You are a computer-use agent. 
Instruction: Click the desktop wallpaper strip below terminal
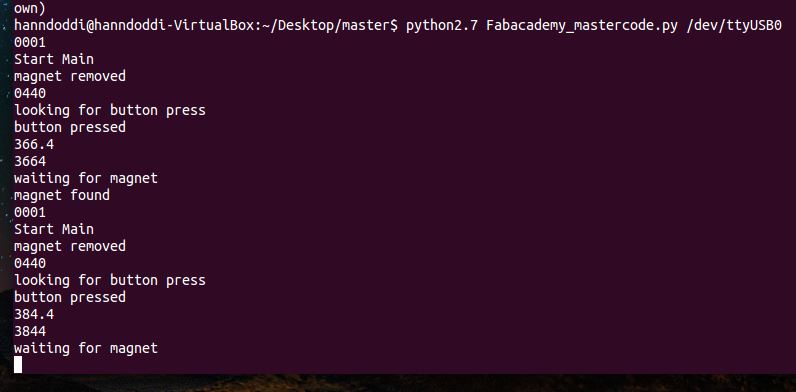[x=398, y=383]
